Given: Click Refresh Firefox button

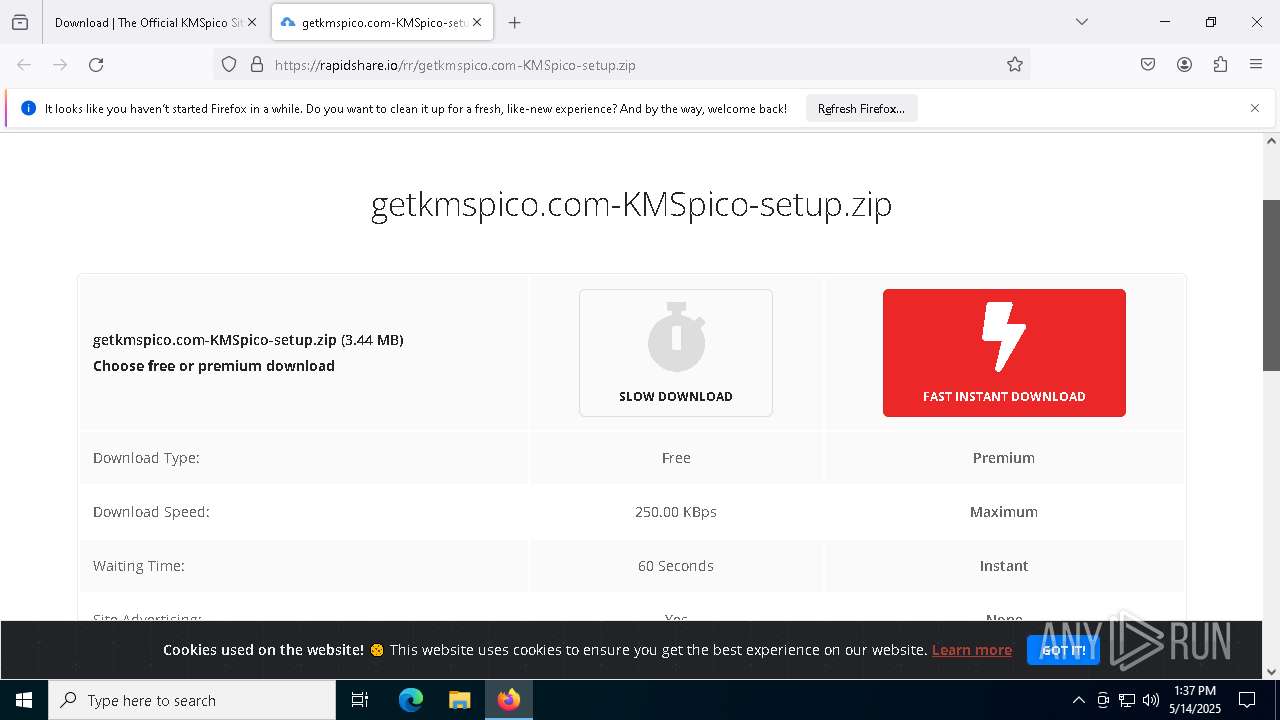Looking at the screenshot, I should click(x=861, y=109).
